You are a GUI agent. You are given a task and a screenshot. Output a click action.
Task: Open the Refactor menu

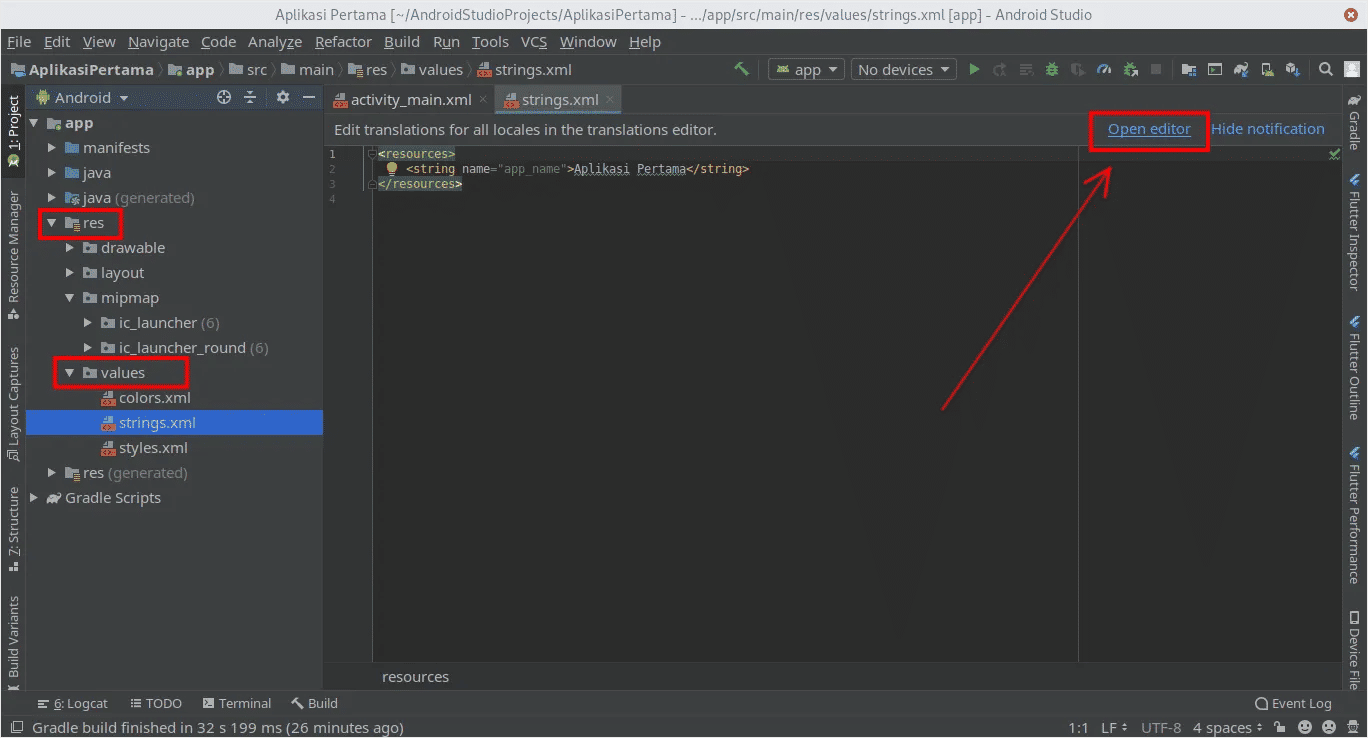pos(343,42)
